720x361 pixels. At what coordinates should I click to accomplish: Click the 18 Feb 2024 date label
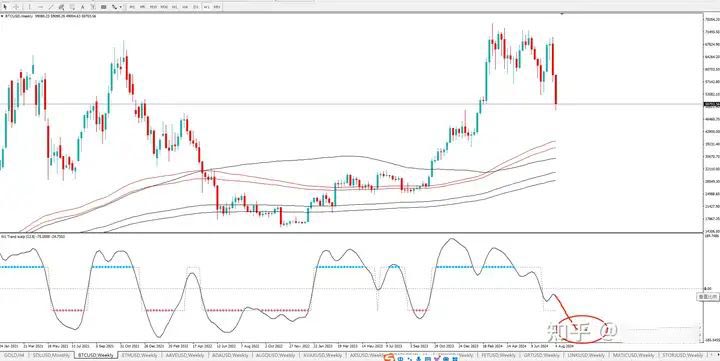[493, 345]
